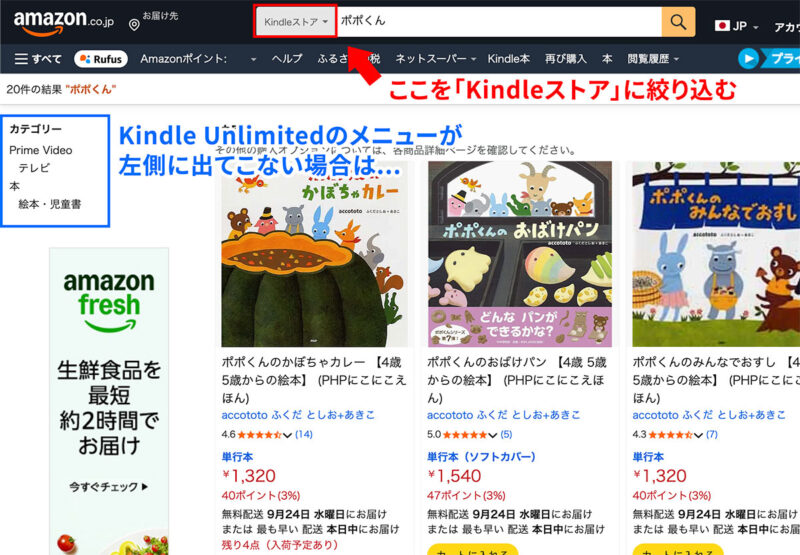The image size is (800, 555).
Task: Click the Amazon.co.jp logo
Action: click(x=63, y=22)
